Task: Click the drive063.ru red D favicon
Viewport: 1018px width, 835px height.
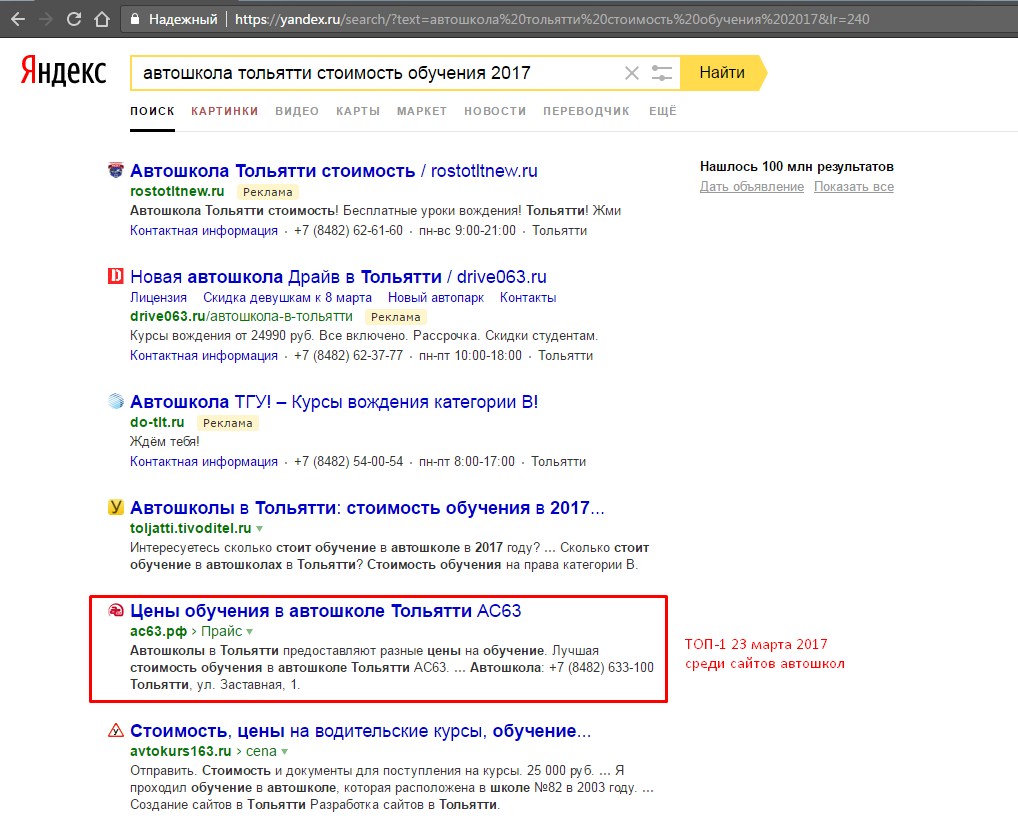Action: coord(116,276)
